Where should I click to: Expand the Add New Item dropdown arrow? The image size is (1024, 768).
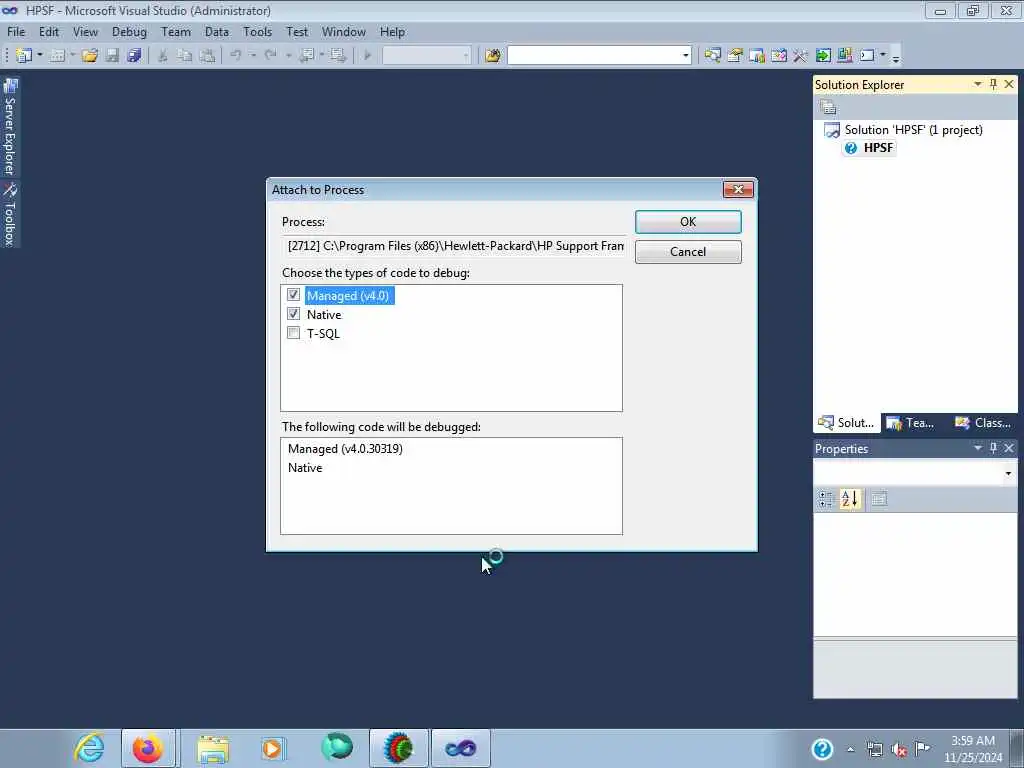point(72,56)
